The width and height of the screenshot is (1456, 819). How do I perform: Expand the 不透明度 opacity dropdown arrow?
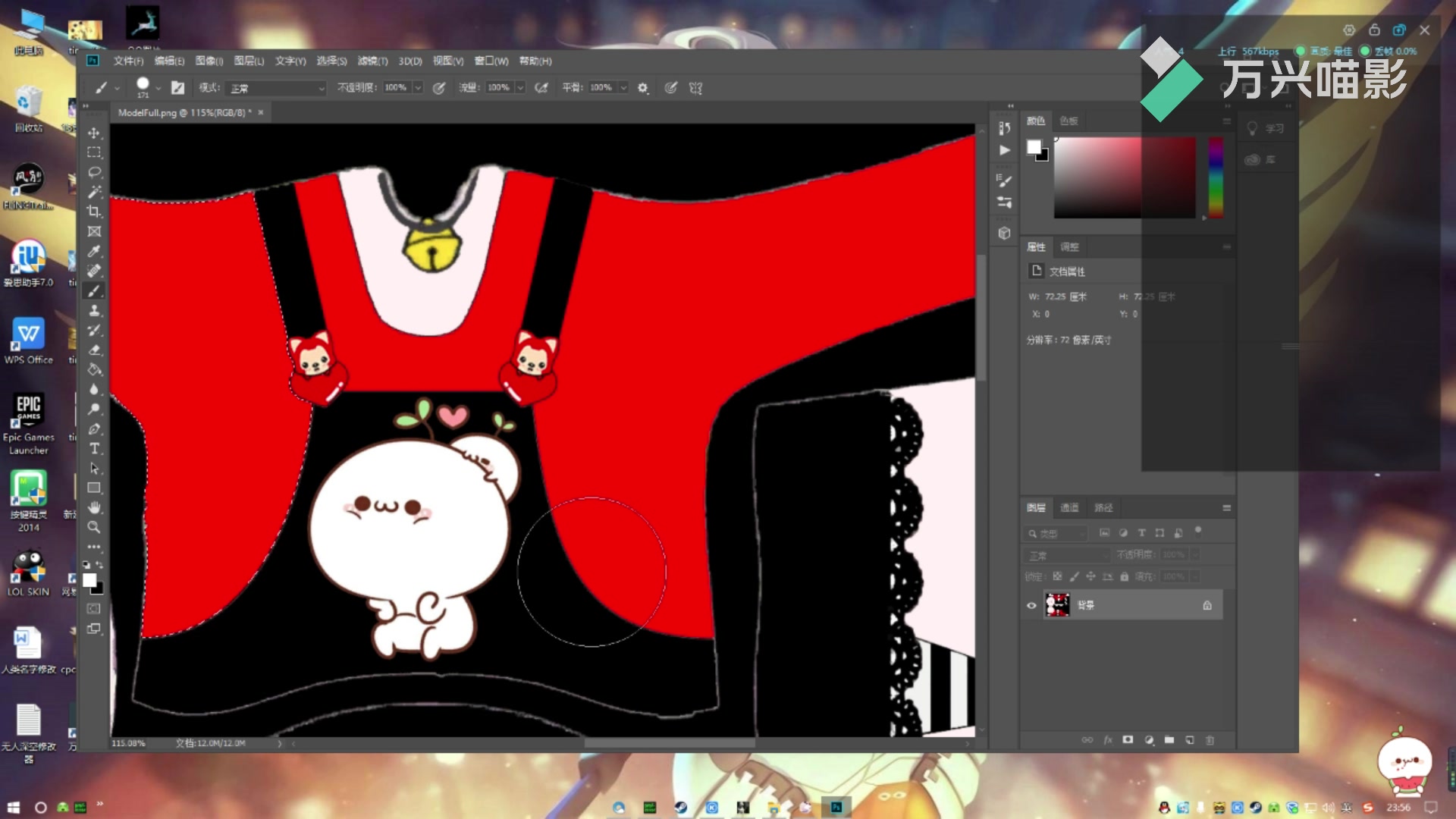[417, 88]
